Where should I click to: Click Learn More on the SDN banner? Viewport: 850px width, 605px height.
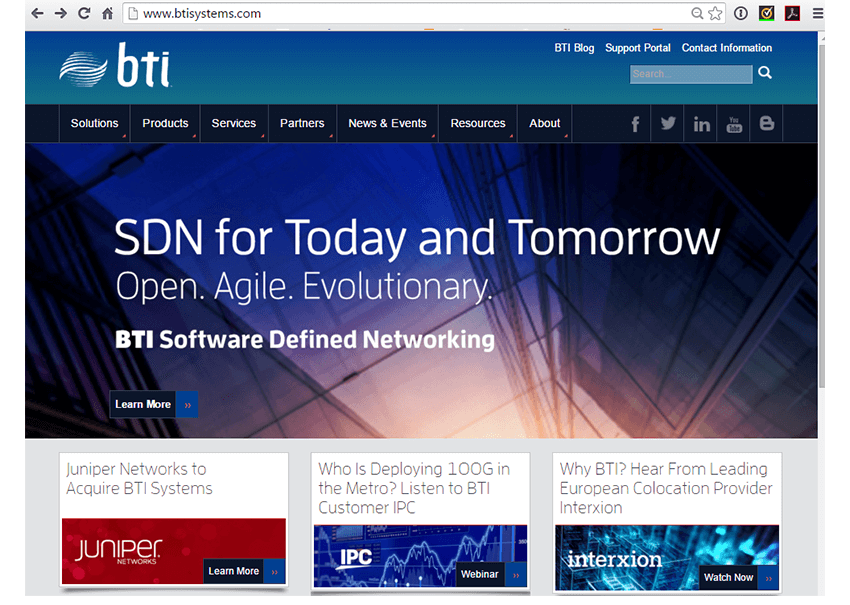pyautogui.click(x=143, y=404)
